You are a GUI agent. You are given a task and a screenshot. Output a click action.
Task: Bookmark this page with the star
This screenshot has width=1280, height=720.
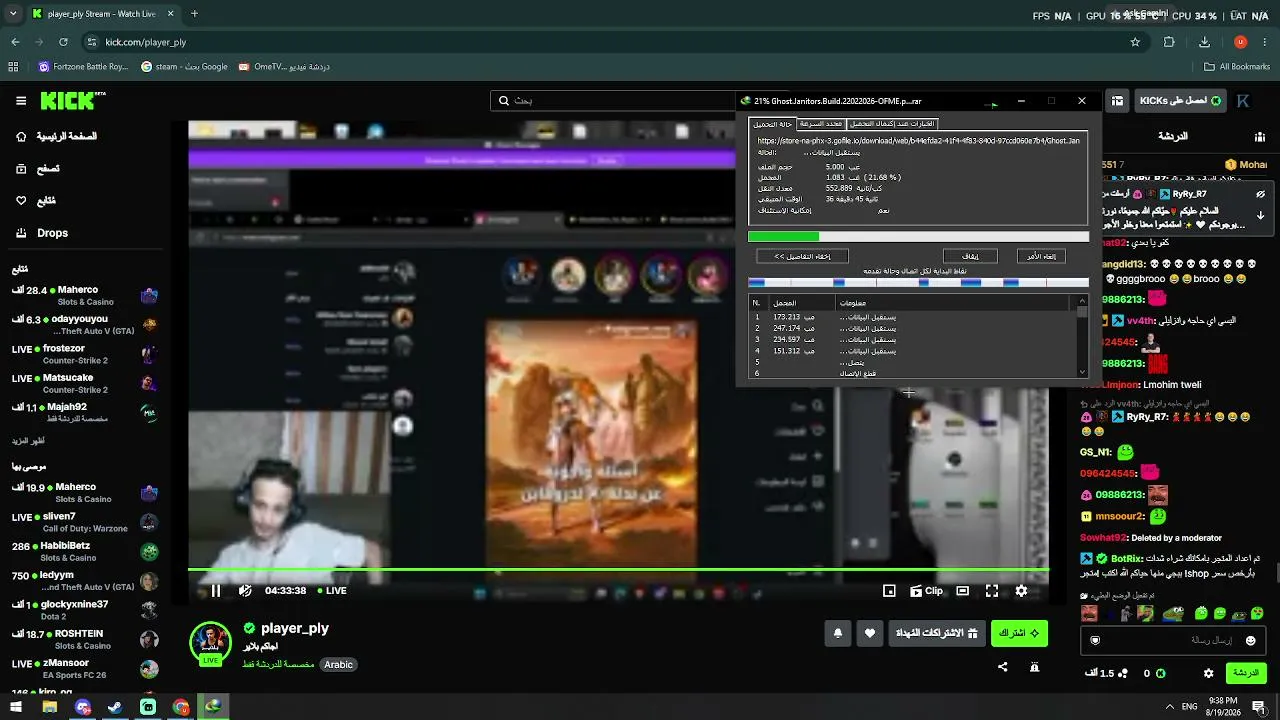pos(1135,42)
